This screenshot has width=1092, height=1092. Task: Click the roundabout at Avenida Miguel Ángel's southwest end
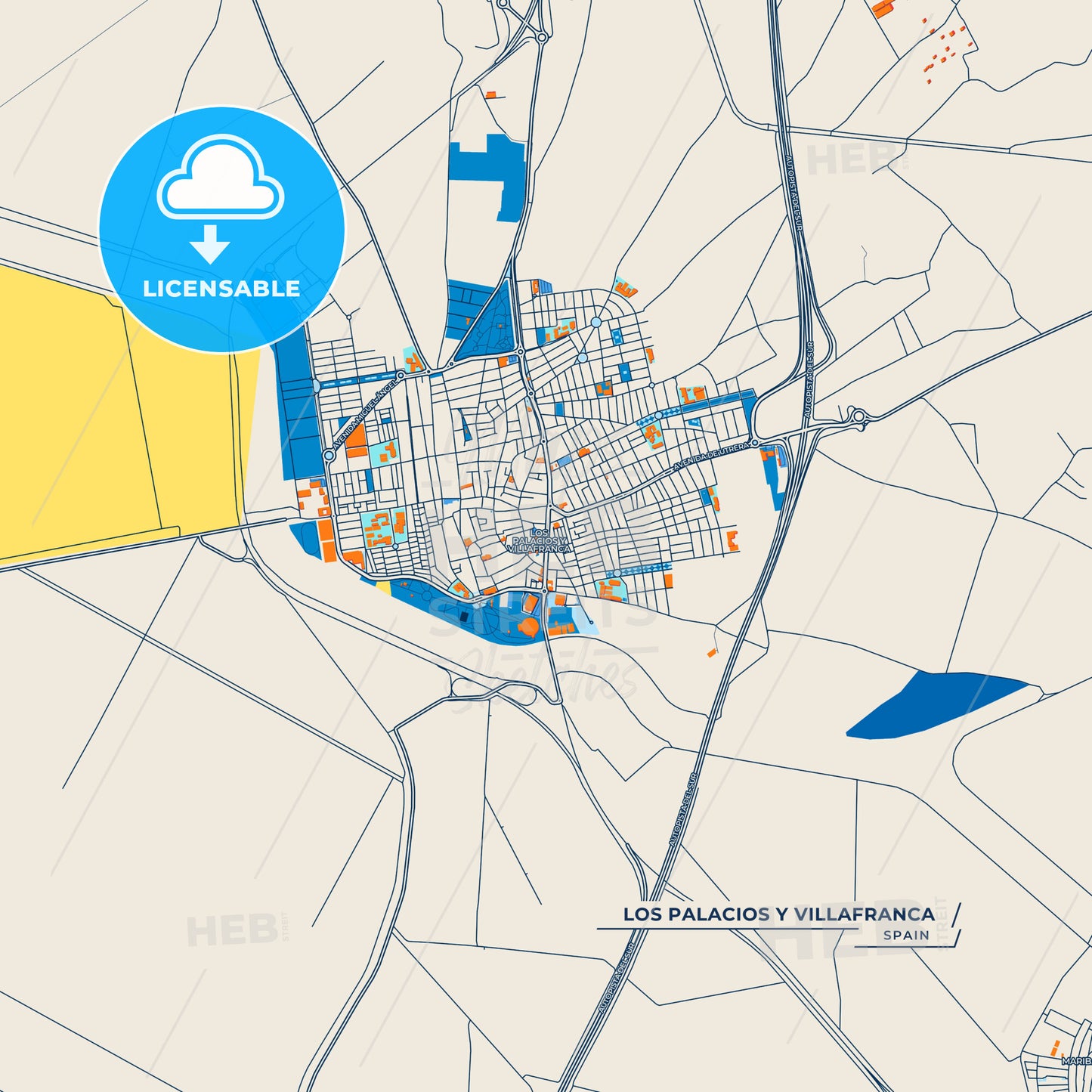(x=329, y=456)
